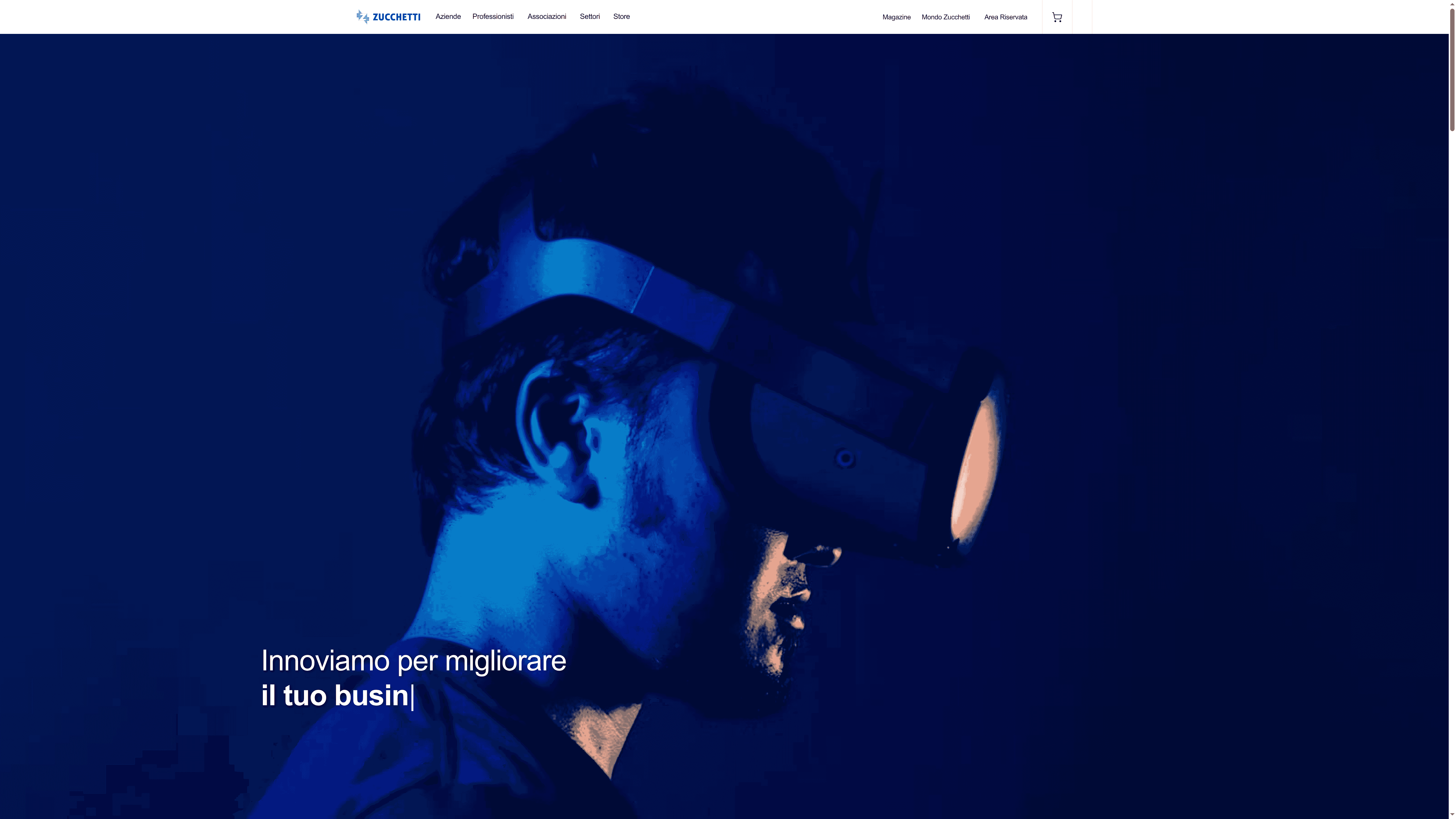Click the ZUCCHETTI wordmark text
The height and width of the screenshot is (819, 1456).
396,17
